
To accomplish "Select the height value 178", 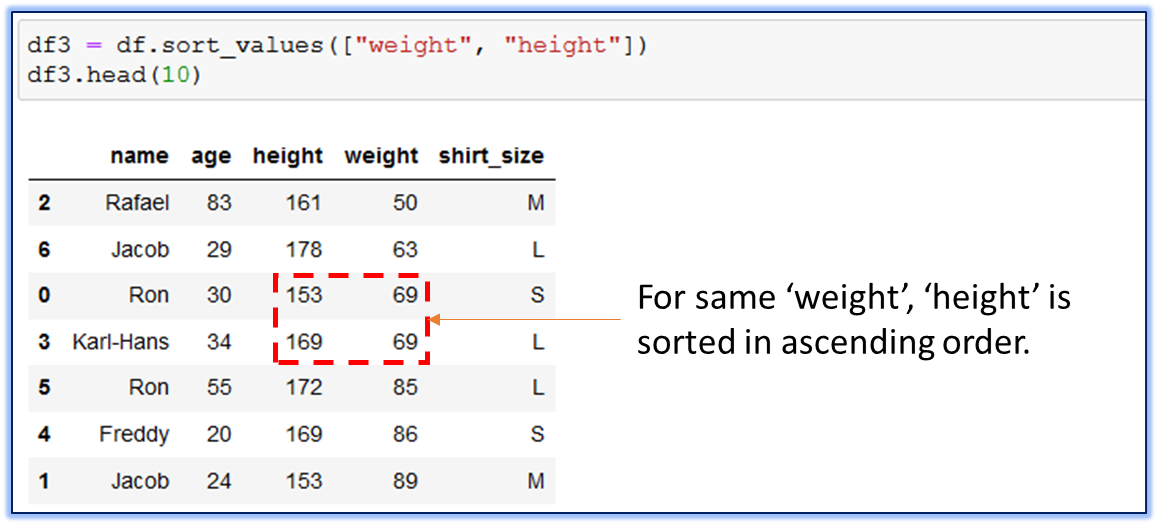I will pyautogui.click(x=303, y=249).
